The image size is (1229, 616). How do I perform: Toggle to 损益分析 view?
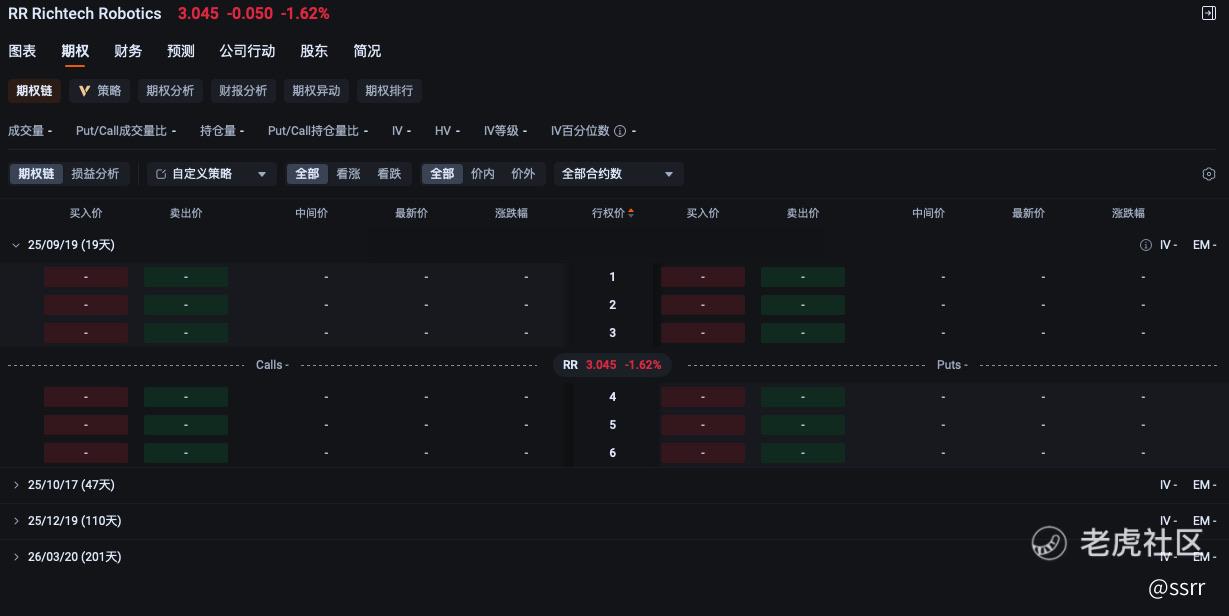[95, 174]
